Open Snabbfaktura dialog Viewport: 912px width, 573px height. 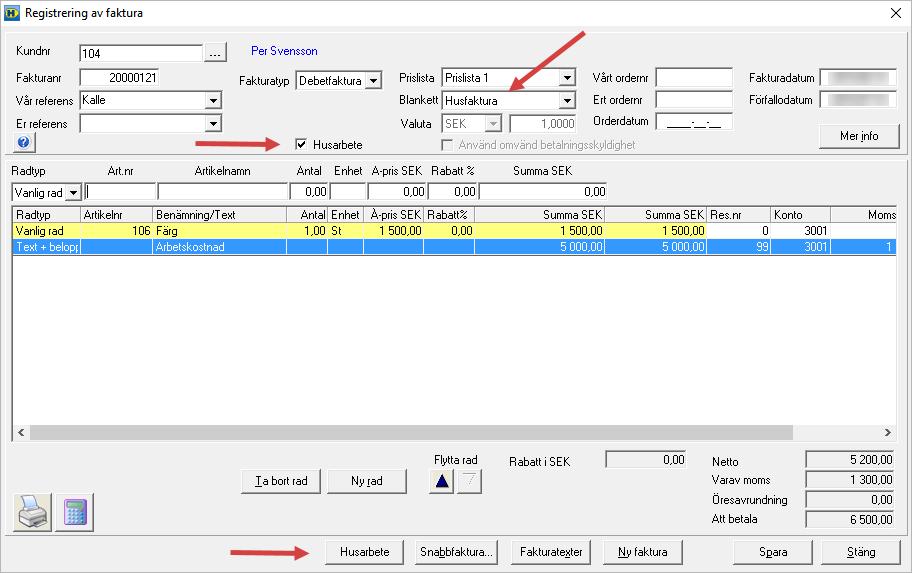(456, 552)
